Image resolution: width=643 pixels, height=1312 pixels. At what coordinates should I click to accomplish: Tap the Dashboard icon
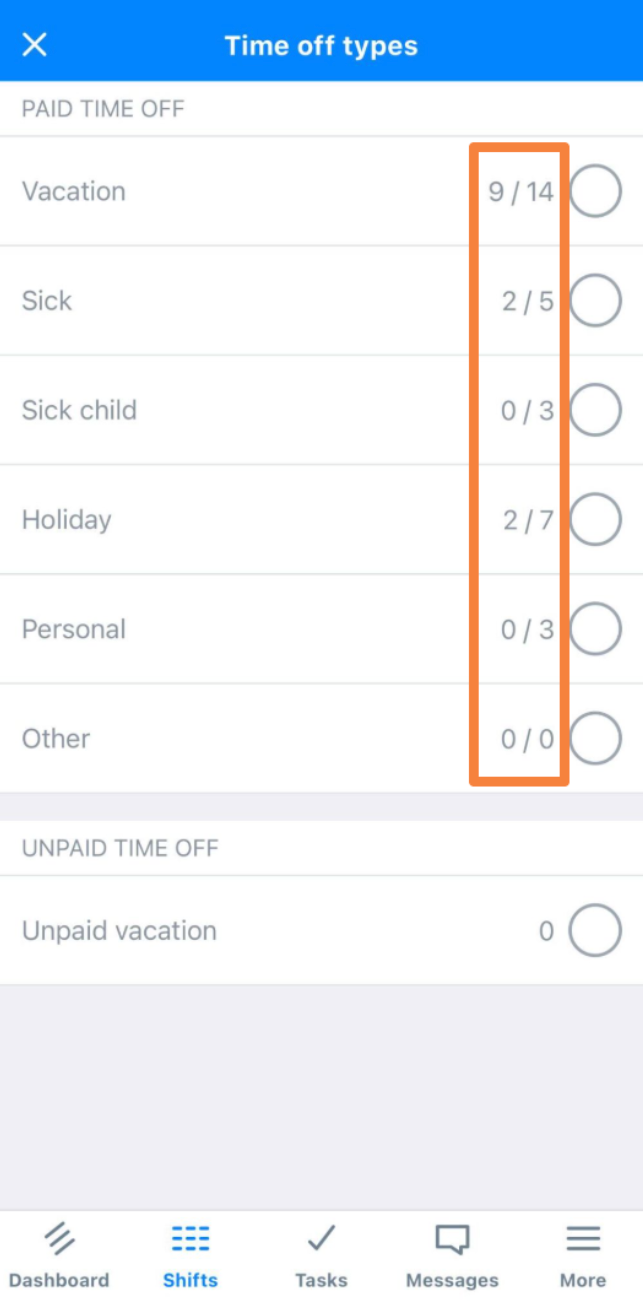click(x=59, y=1239)
